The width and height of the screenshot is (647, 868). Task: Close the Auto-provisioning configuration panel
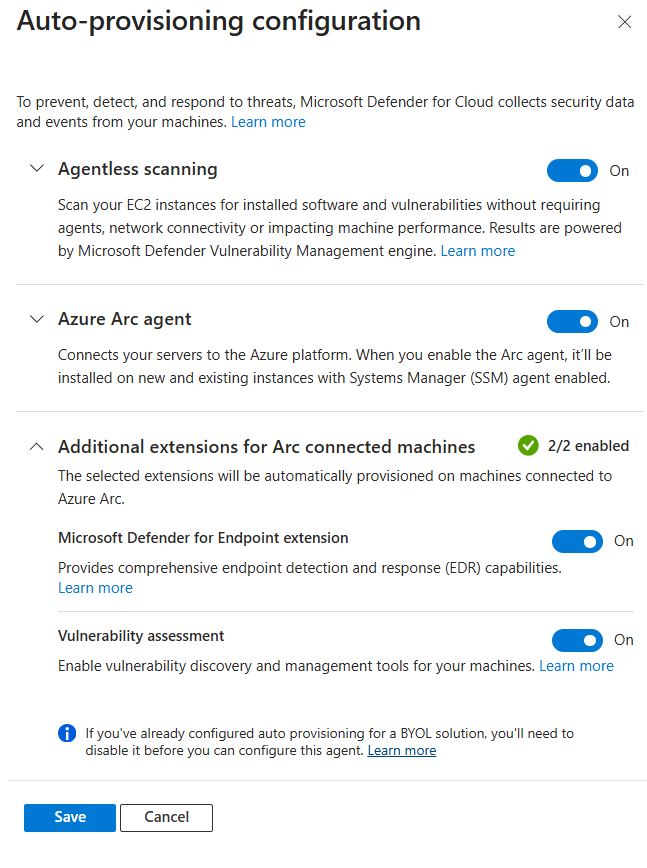click(x=624, y=22)
